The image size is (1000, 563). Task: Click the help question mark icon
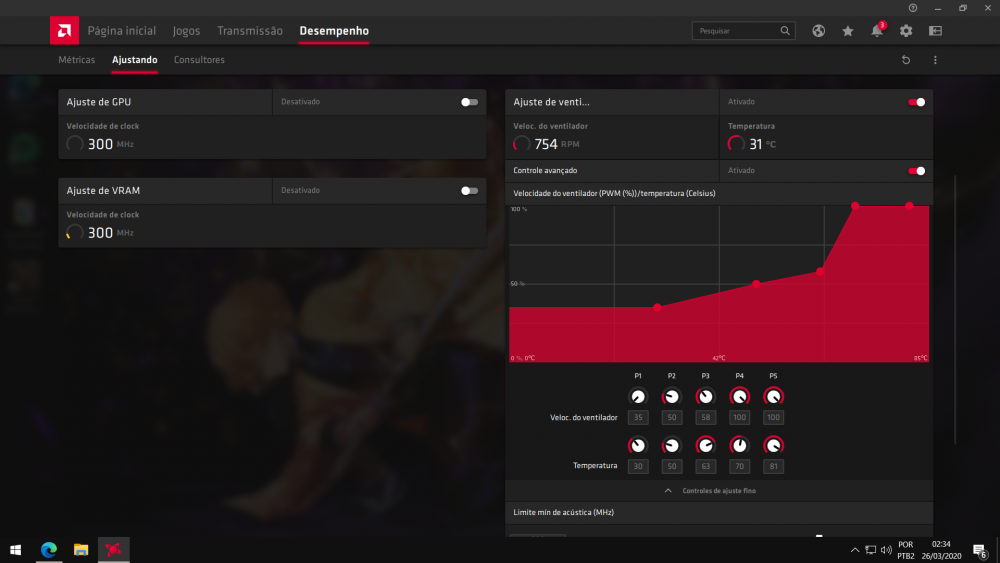(912, 8)
